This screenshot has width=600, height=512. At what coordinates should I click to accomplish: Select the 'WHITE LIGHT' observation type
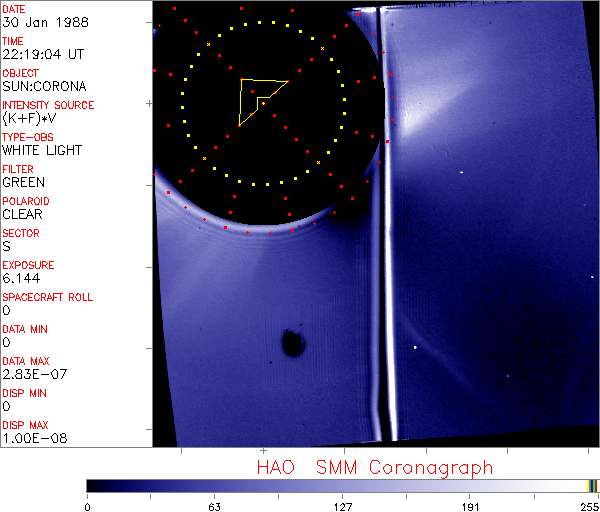[41, 151]
